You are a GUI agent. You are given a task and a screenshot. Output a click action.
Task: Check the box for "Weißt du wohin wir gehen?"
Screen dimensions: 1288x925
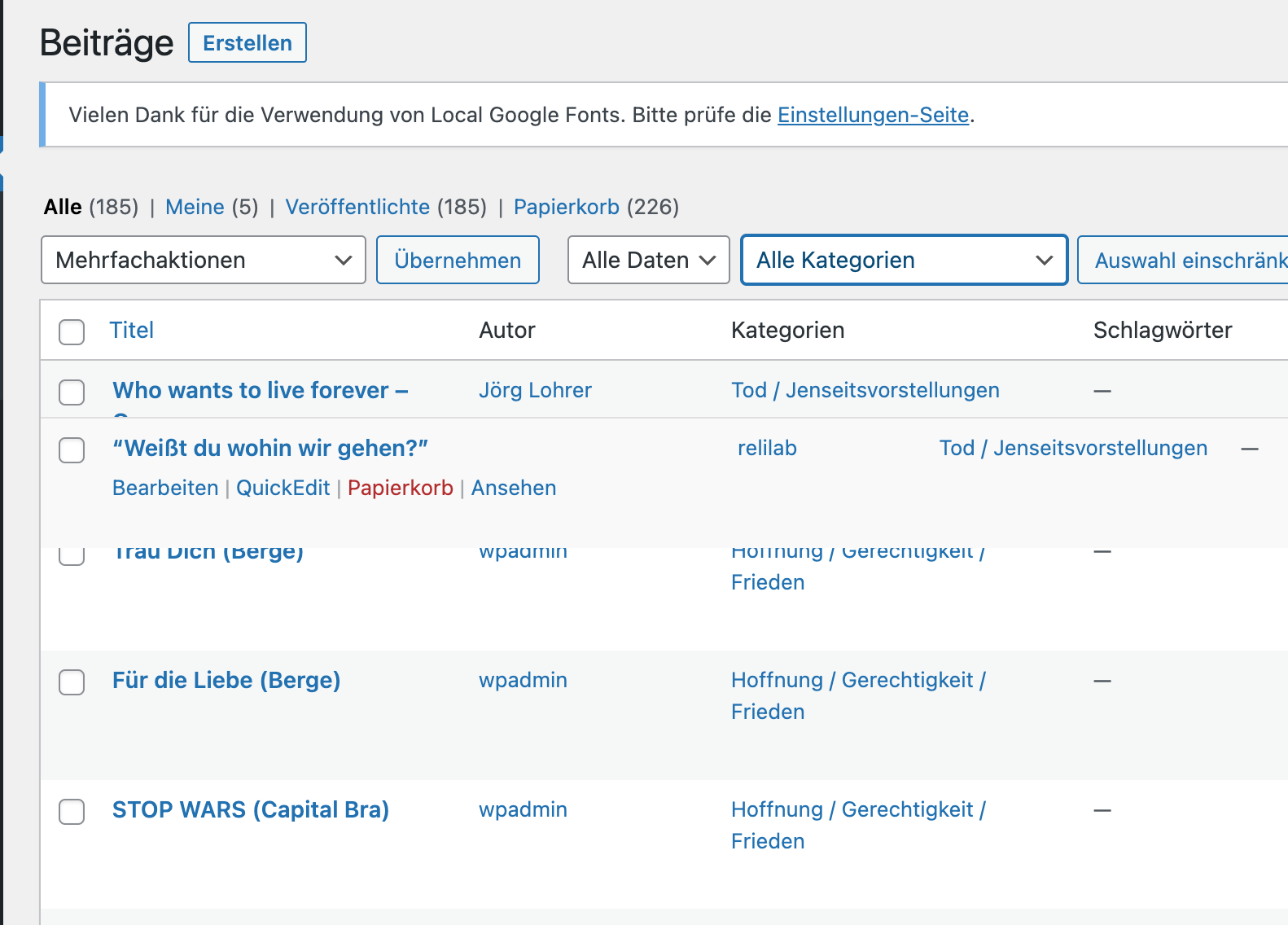pos(72,449)
